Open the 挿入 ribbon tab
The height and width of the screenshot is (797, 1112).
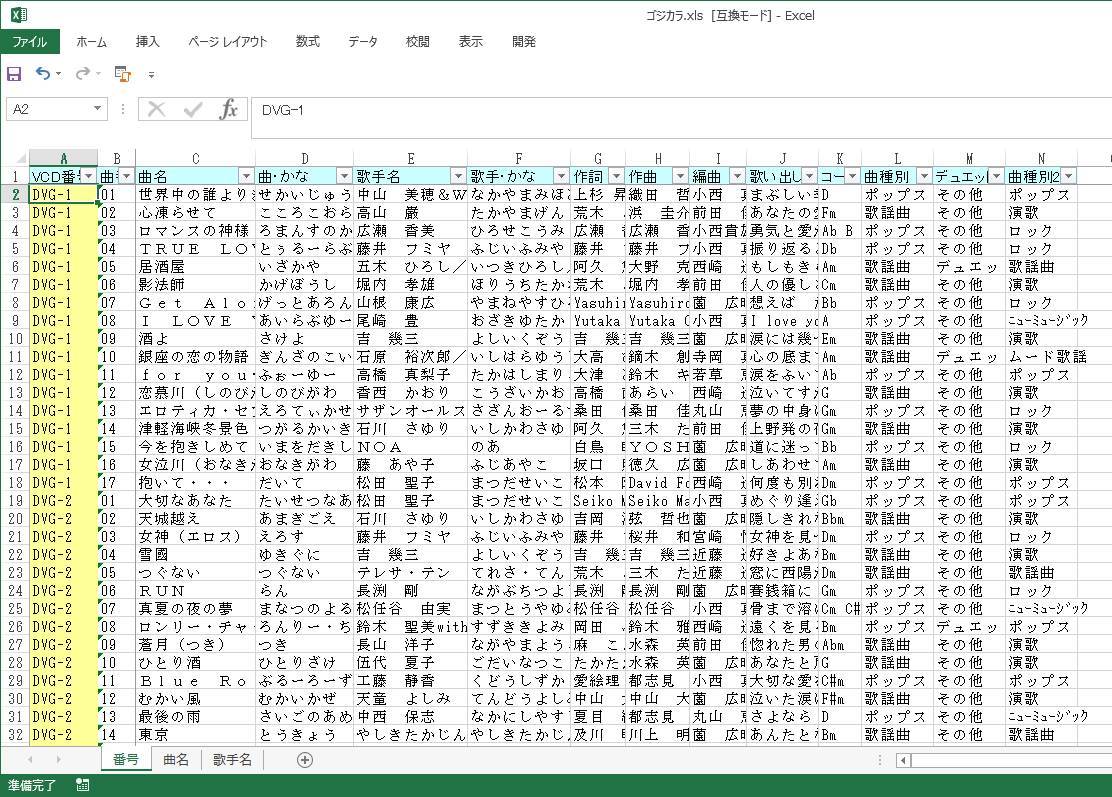coord(148,42)
